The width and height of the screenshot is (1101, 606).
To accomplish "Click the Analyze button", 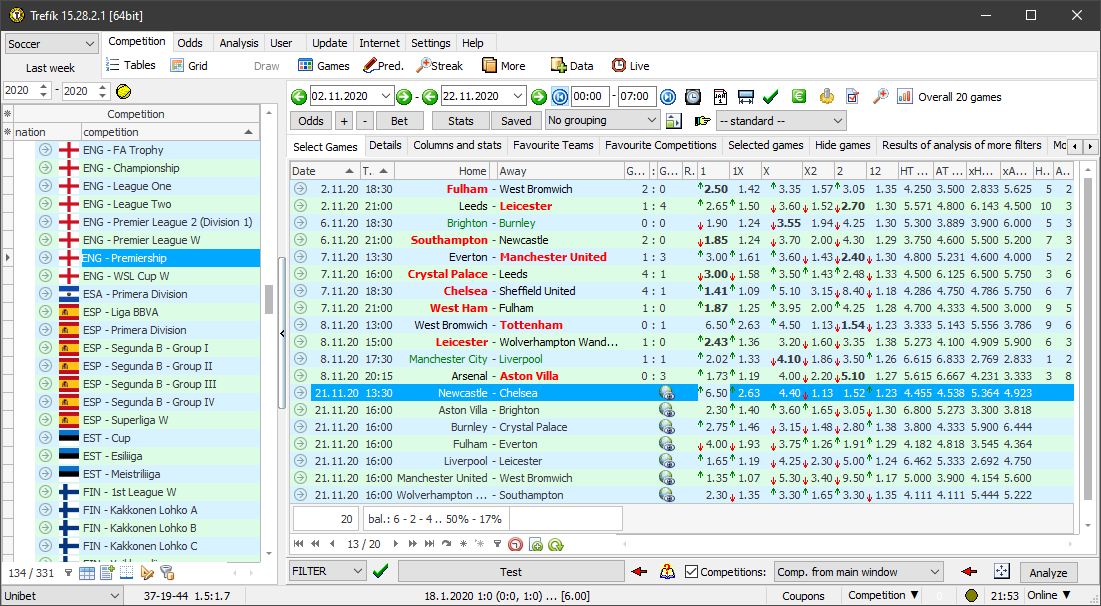I will (1048, 573).
